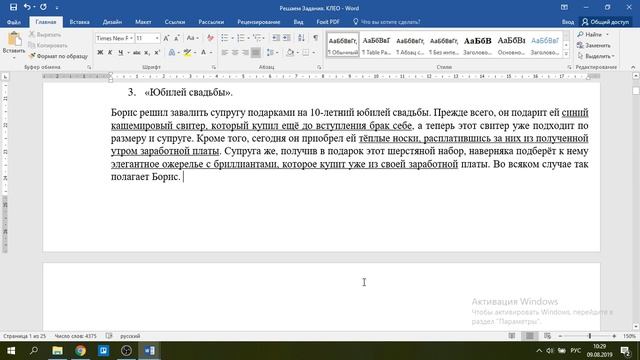Click the Cut (Вырезать) button
Image resolution: width=640 pixels, height=360 pixels.
click(x=45, y=35)
